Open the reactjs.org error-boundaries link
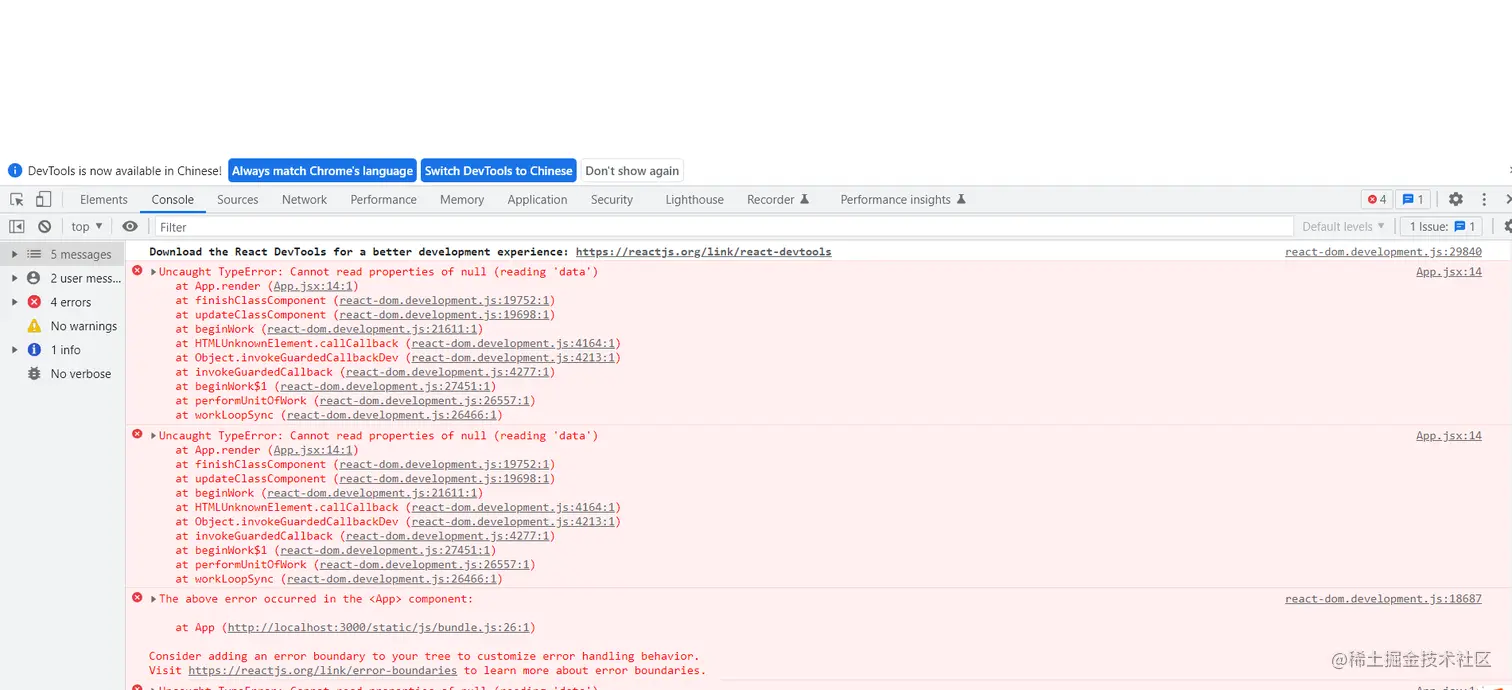Screen dimensions: 1512x690 click(322, 671)
